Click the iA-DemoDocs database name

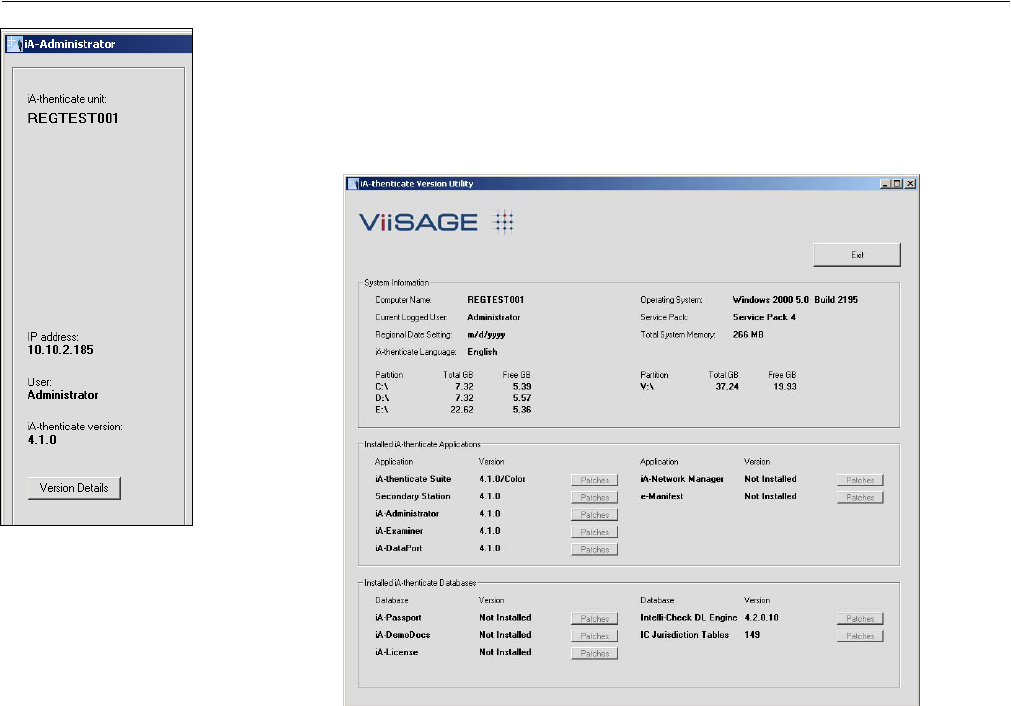402,635
